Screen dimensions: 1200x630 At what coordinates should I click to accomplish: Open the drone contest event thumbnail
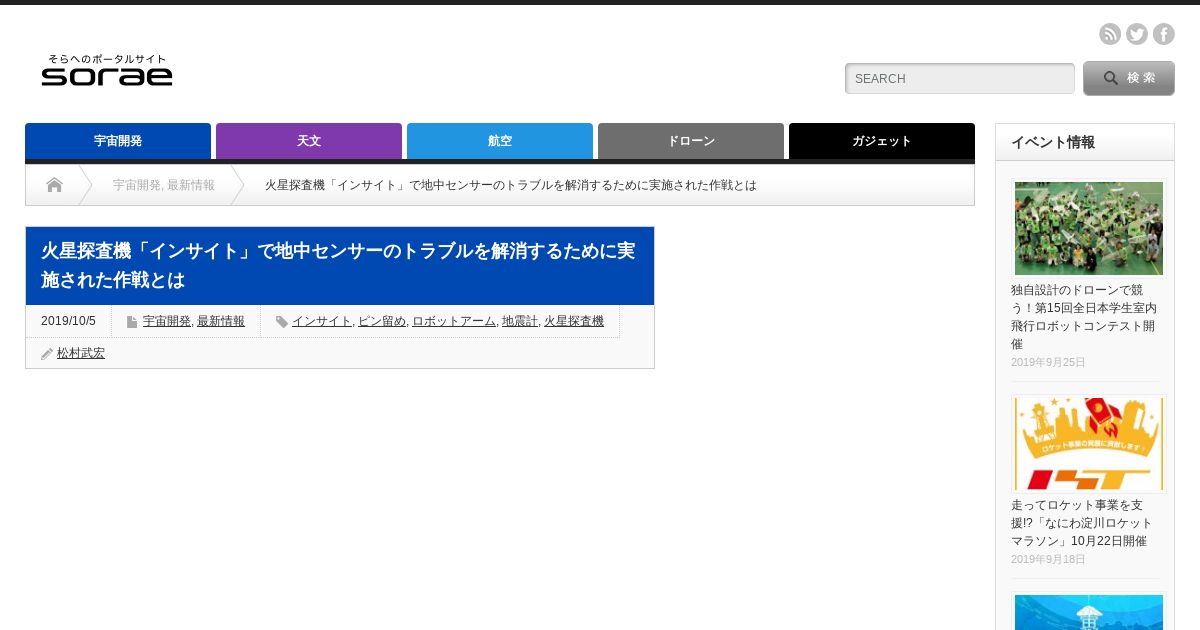point(1088,228)
